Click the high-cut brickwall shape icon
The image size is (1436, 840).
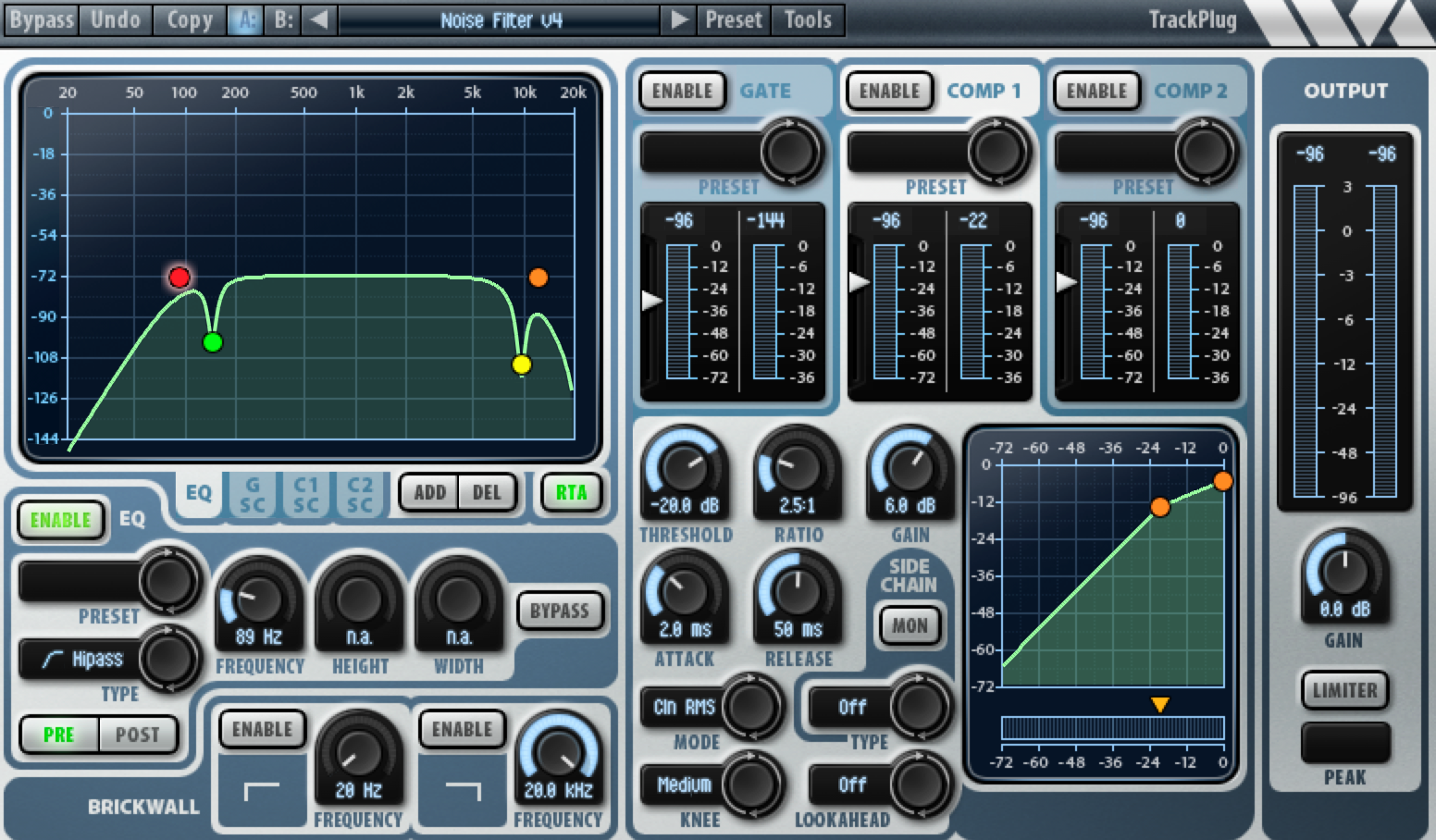click(x=463, y=791)
